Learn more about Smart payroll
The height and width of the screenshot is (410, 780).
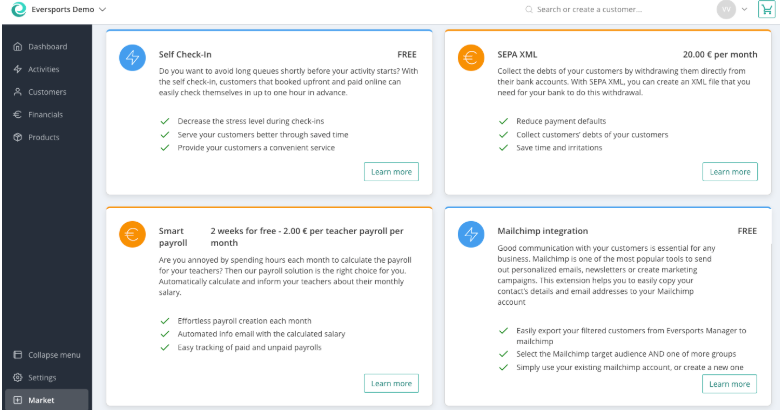tap(391, 383)
